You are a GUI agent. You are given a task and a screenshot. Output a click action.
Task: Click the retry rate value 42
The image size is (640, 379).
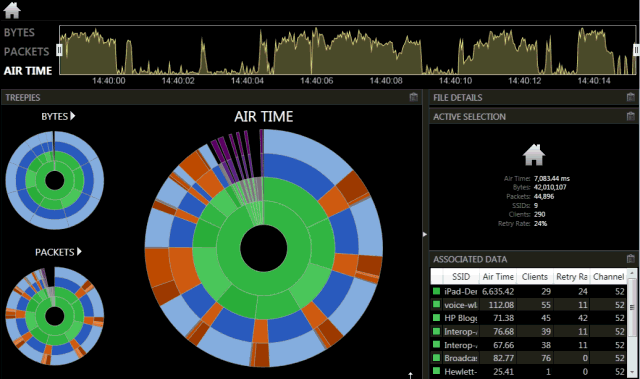click(x=583, y=318)
